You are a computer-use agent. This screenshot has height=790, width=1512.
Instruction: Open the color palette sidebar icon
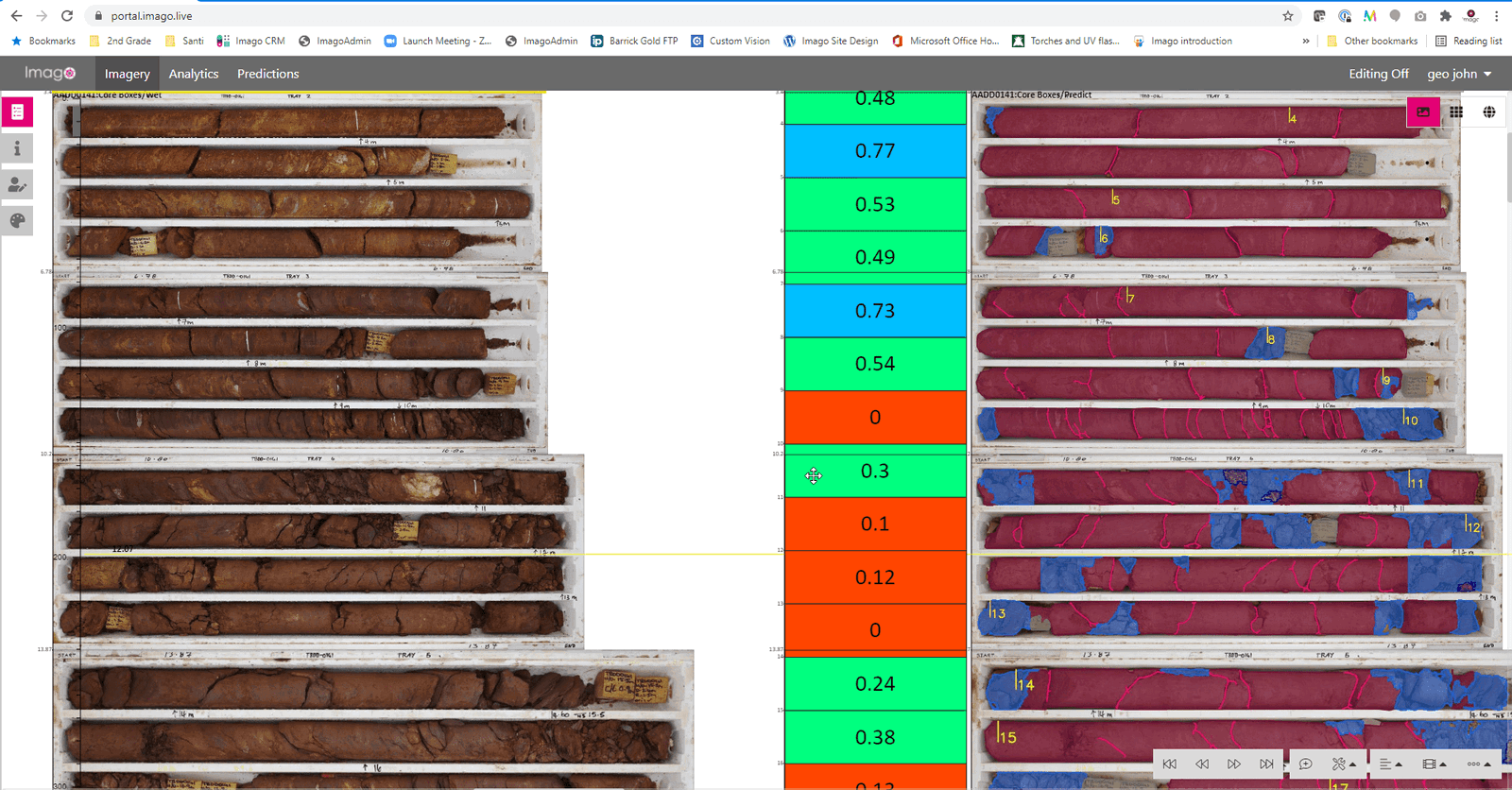(17, 220)
